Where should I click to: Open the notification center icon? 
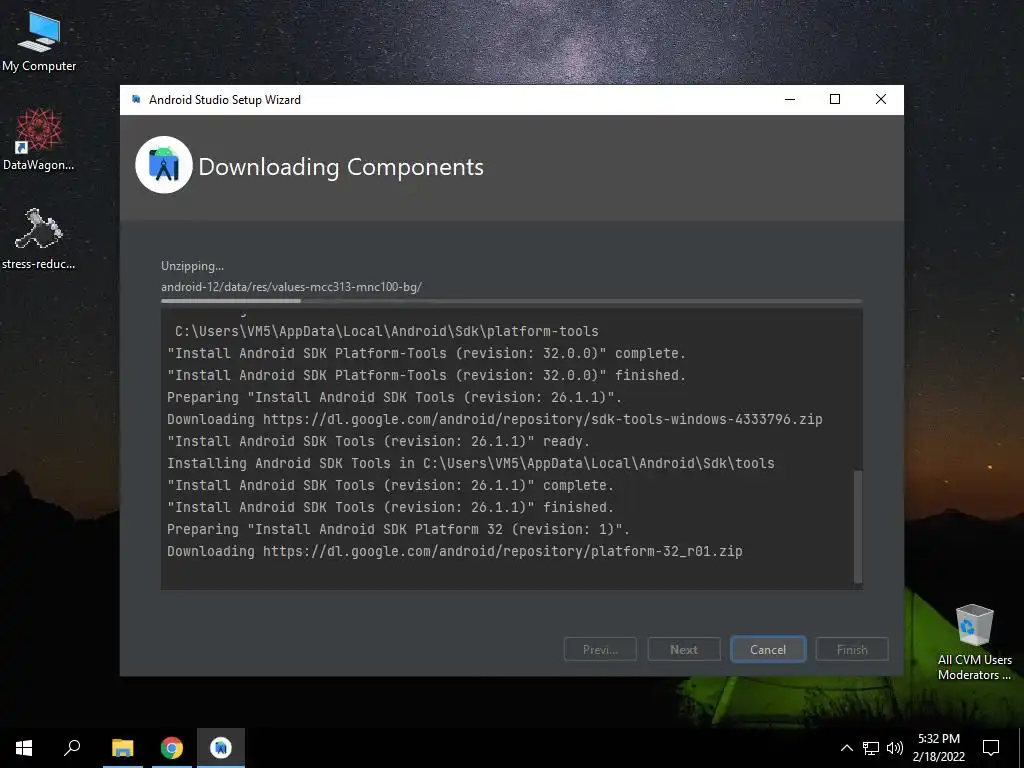tap(991, 748)
